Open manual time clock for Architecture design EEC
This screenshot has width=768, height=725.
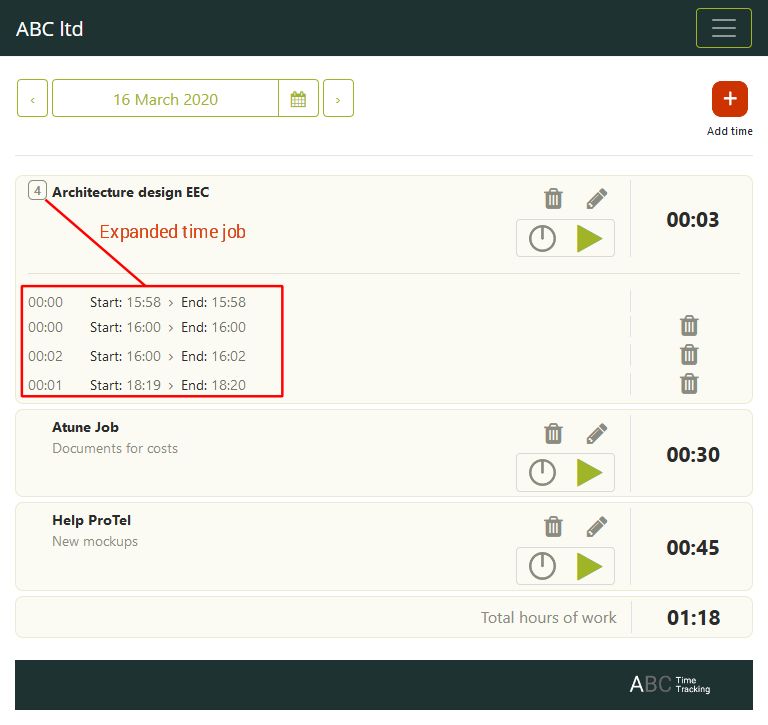pos(542,239)
